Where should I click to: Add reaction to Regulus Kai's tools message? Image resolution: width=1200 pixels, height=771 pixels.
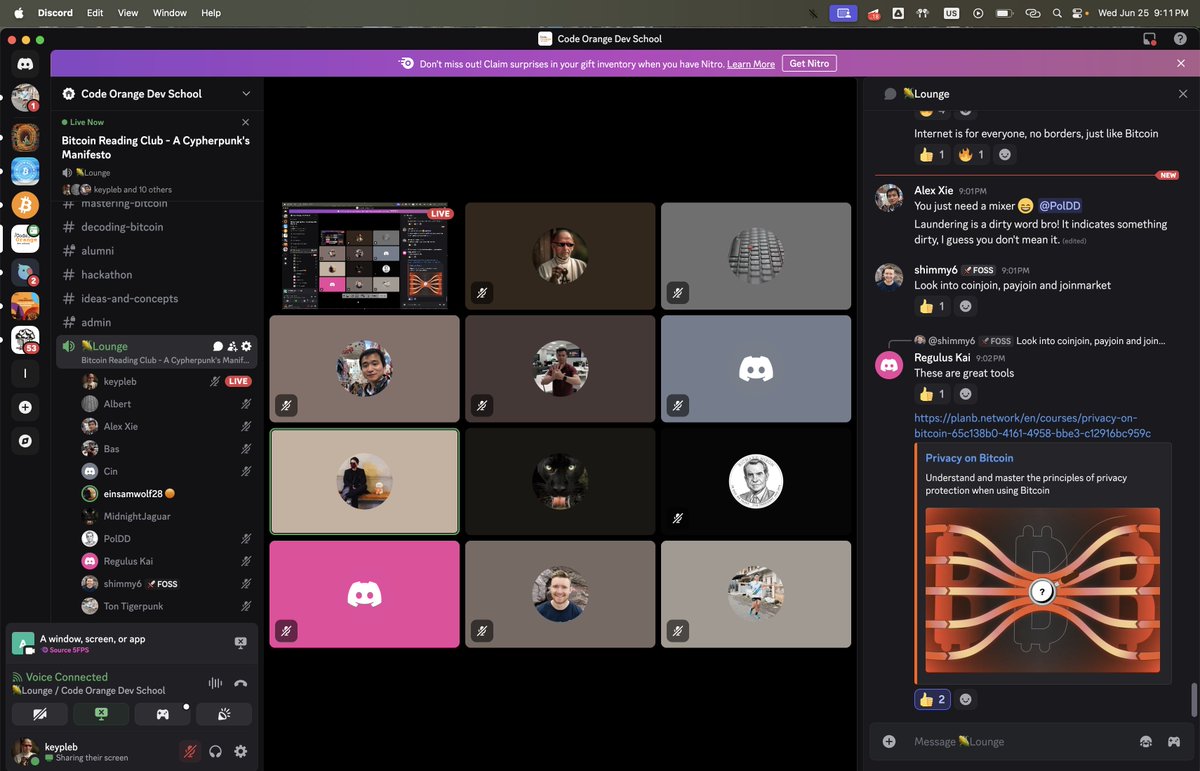(966, 394)
